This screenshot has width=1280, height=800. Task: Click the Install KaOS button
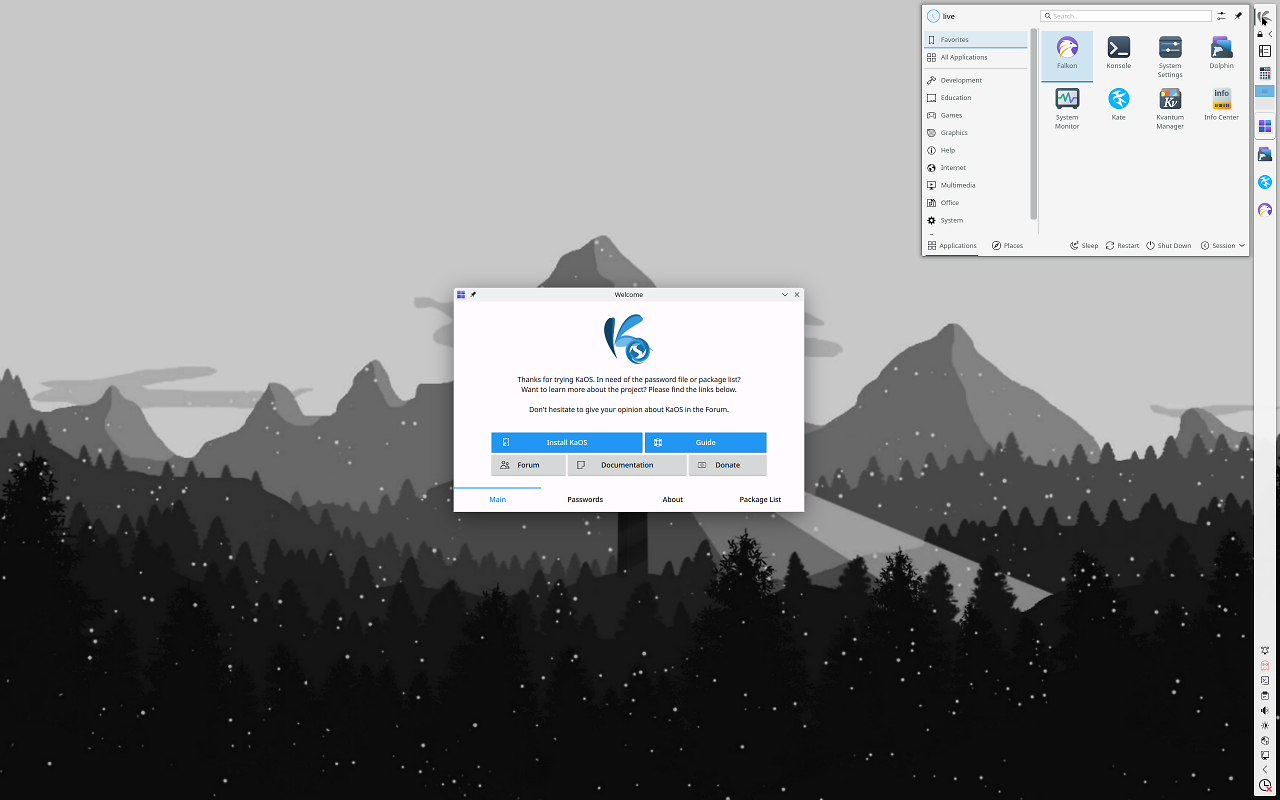tap(567, 442)
